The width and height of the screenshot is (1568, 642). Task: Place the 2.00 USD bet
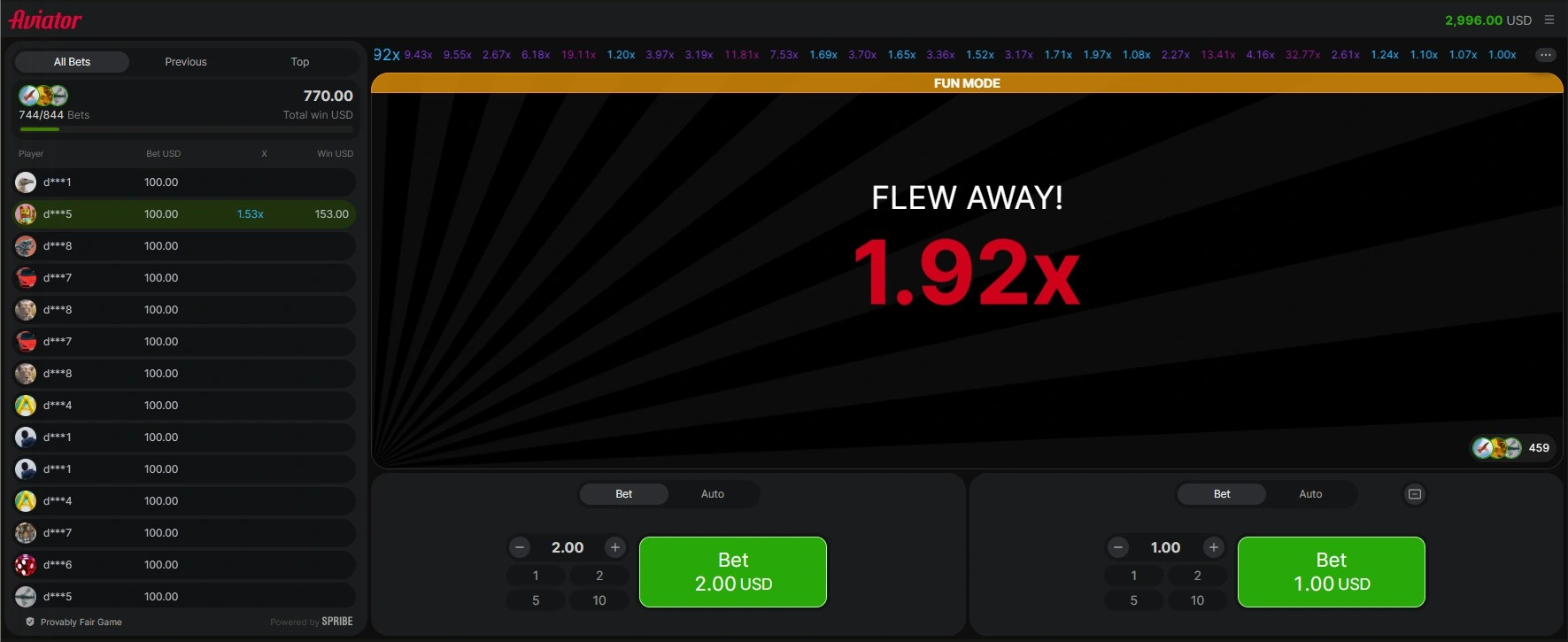tap(733, 572)
